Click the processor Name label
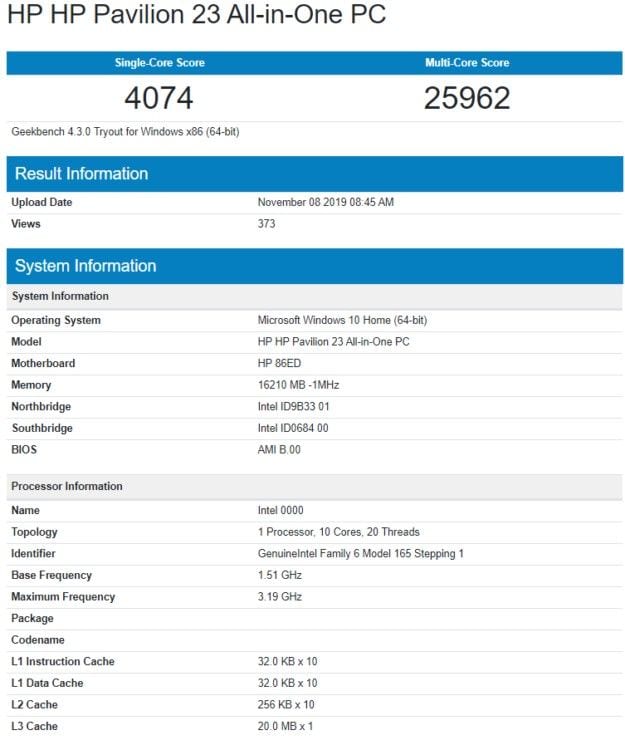The width and height of the screenshot is (625, 740). pos(25,511)
